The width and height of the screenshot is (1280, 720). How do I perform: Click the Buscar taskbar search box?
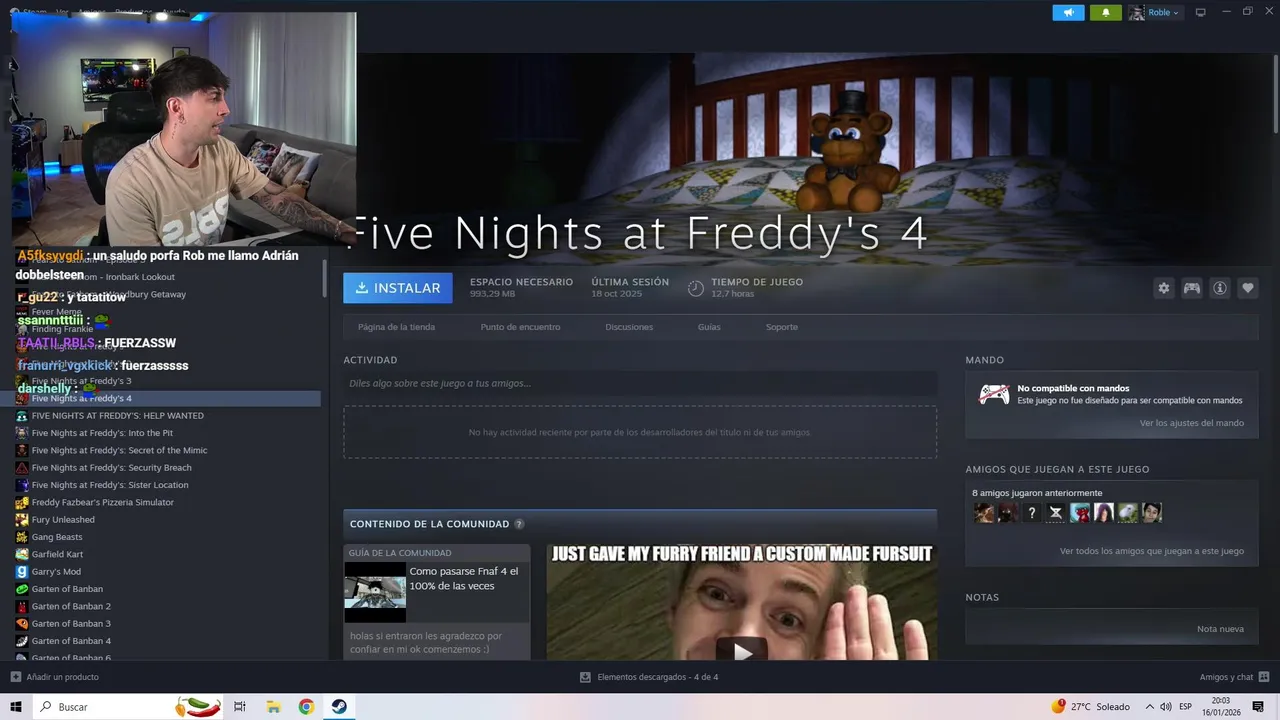[x=130, y=707]
